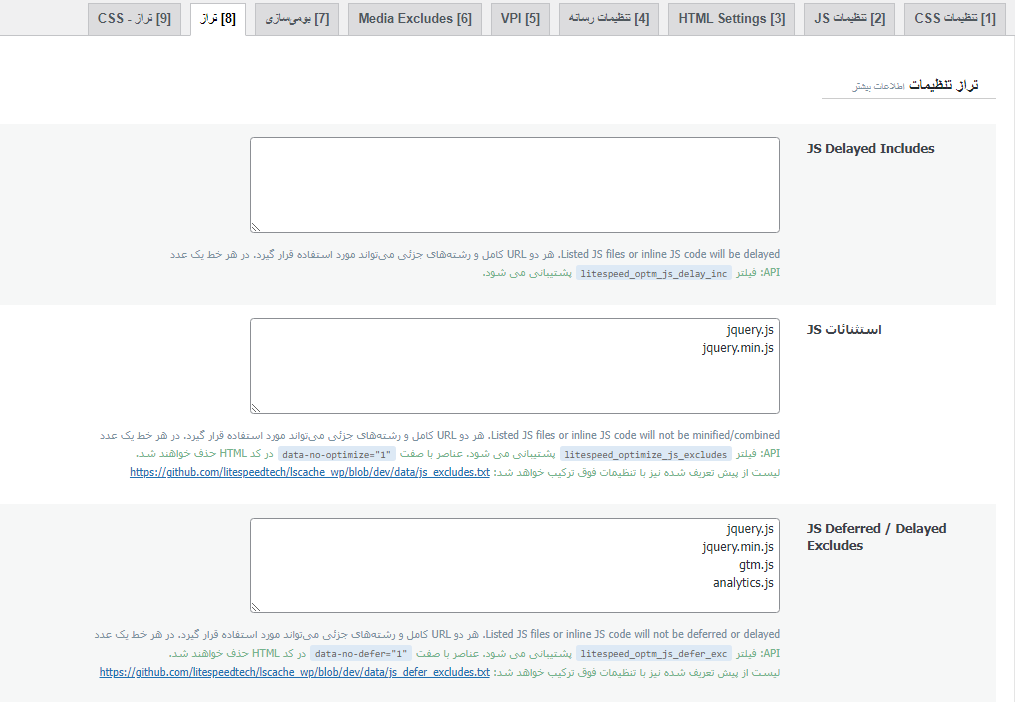This screenshot has height=702, width=1015.
Task: Focus the استثنائات JS textarea
Action: tap(514, 366)
